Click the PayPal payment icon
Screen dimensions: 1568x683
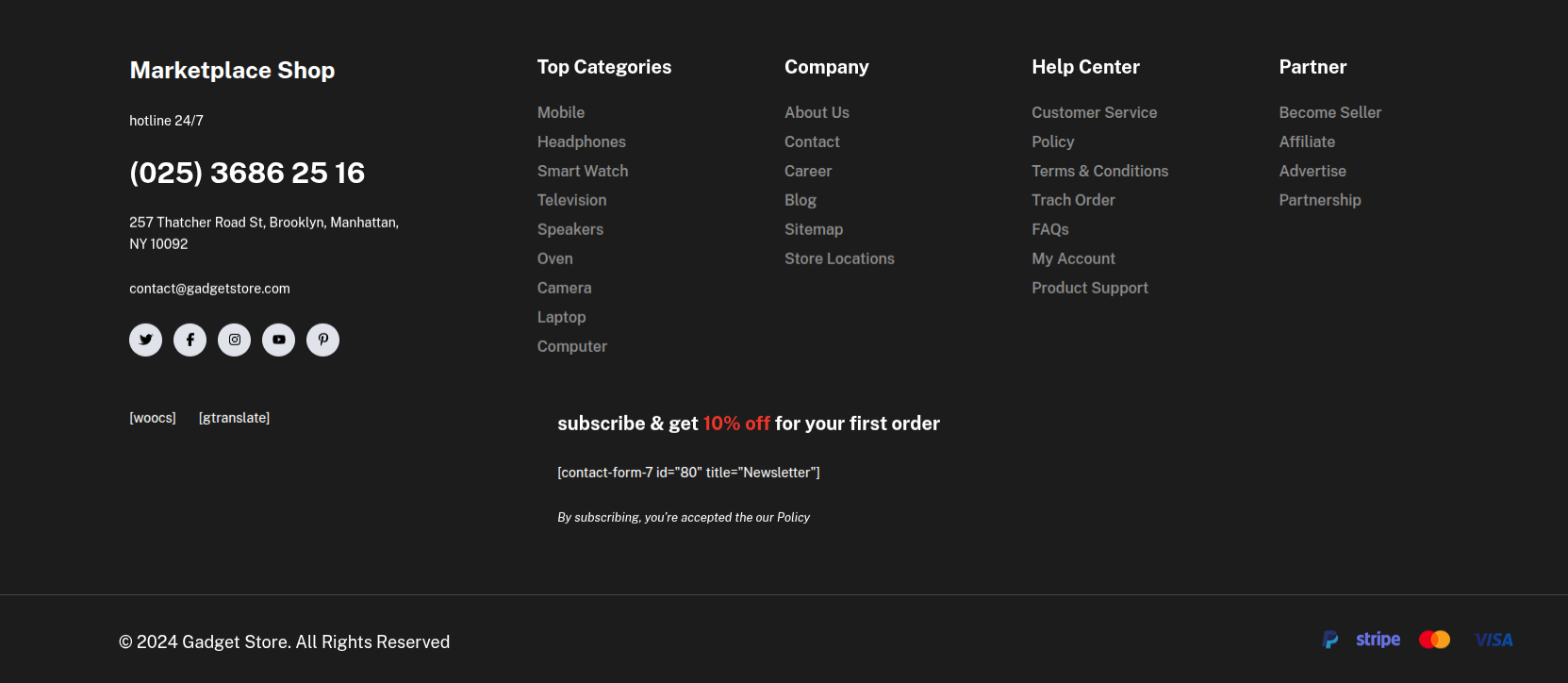pyautogui.click(x=1330, y=641)
